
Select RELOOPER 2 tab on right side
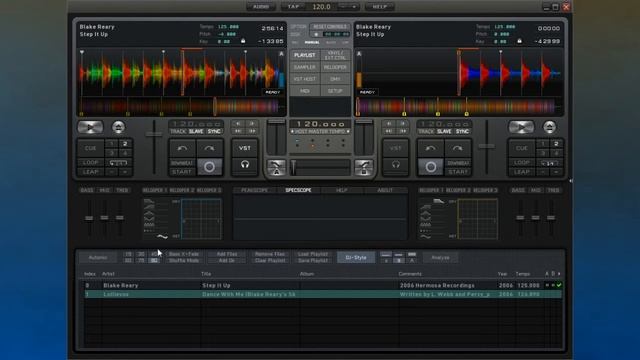coord(458,191)
